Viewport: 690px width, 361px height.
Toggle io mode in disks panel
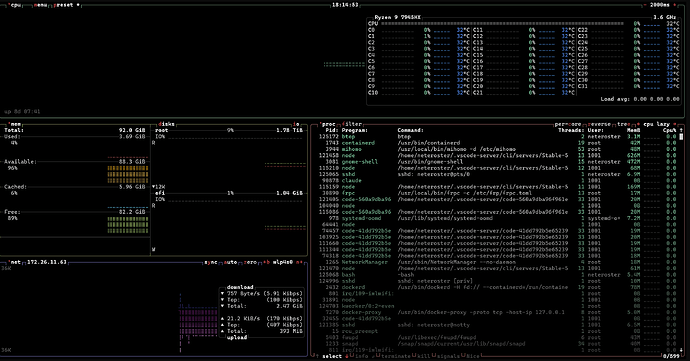pyautogui.click(x=296, y=124)
